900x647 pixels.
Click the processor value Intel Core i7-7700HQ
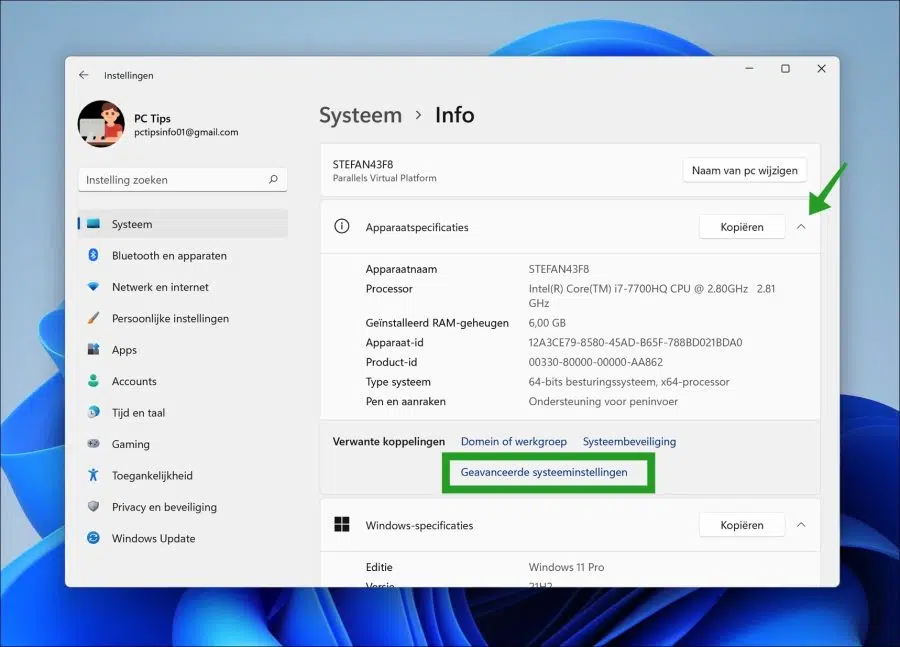coord(652,296)
